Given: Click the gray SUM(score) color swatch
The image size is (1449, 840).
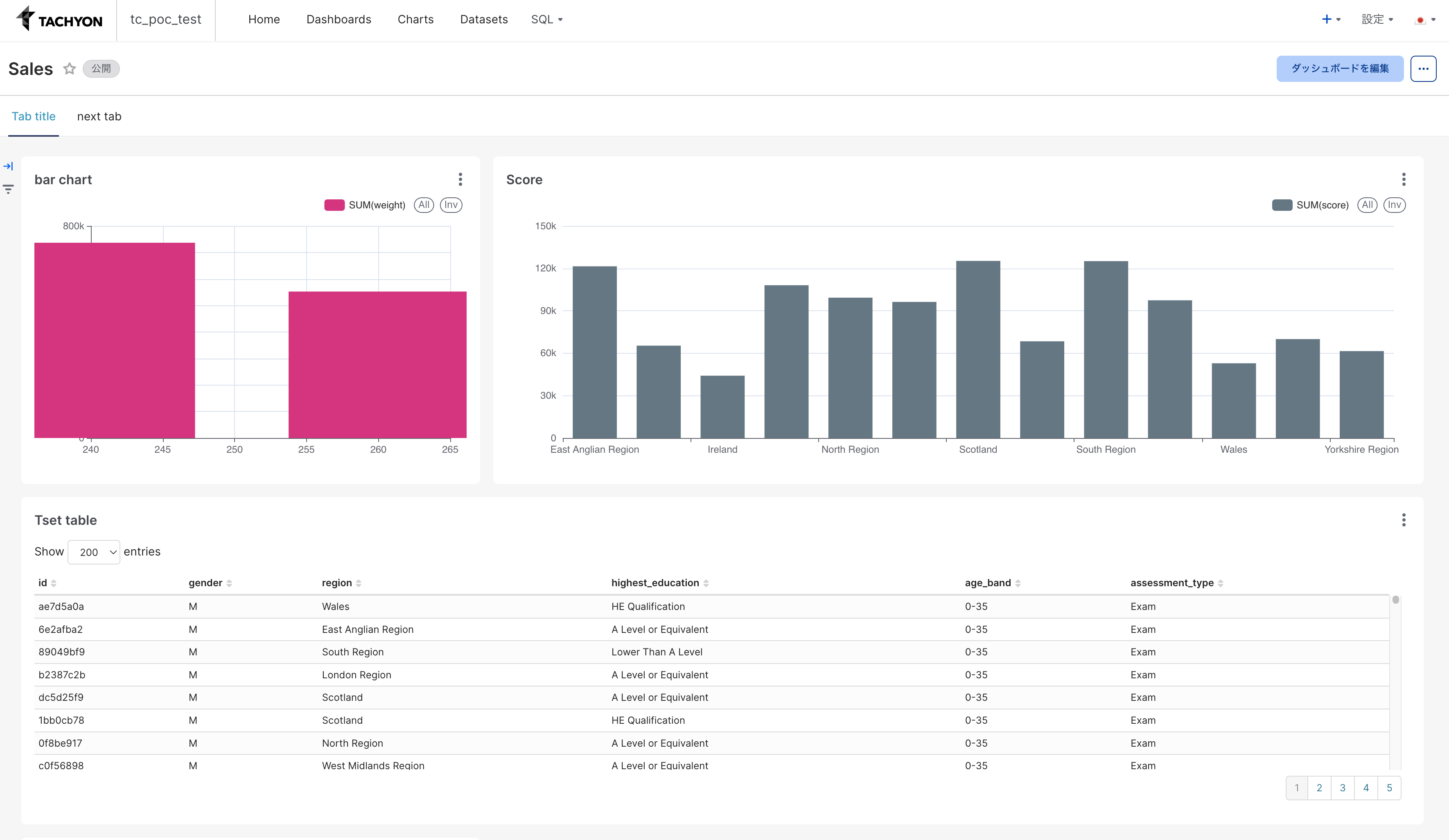Looking at the screenshot, I should [1282, 205].
